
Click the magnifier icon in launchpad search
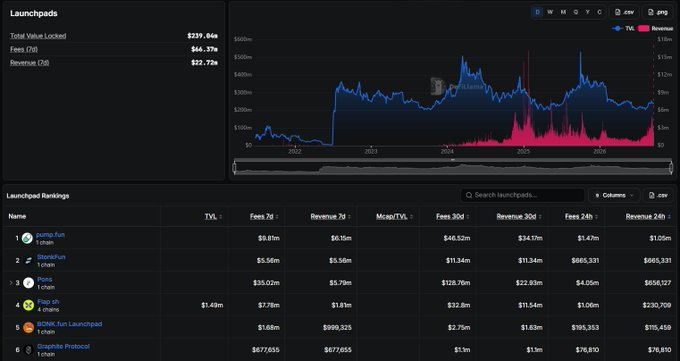469,195
